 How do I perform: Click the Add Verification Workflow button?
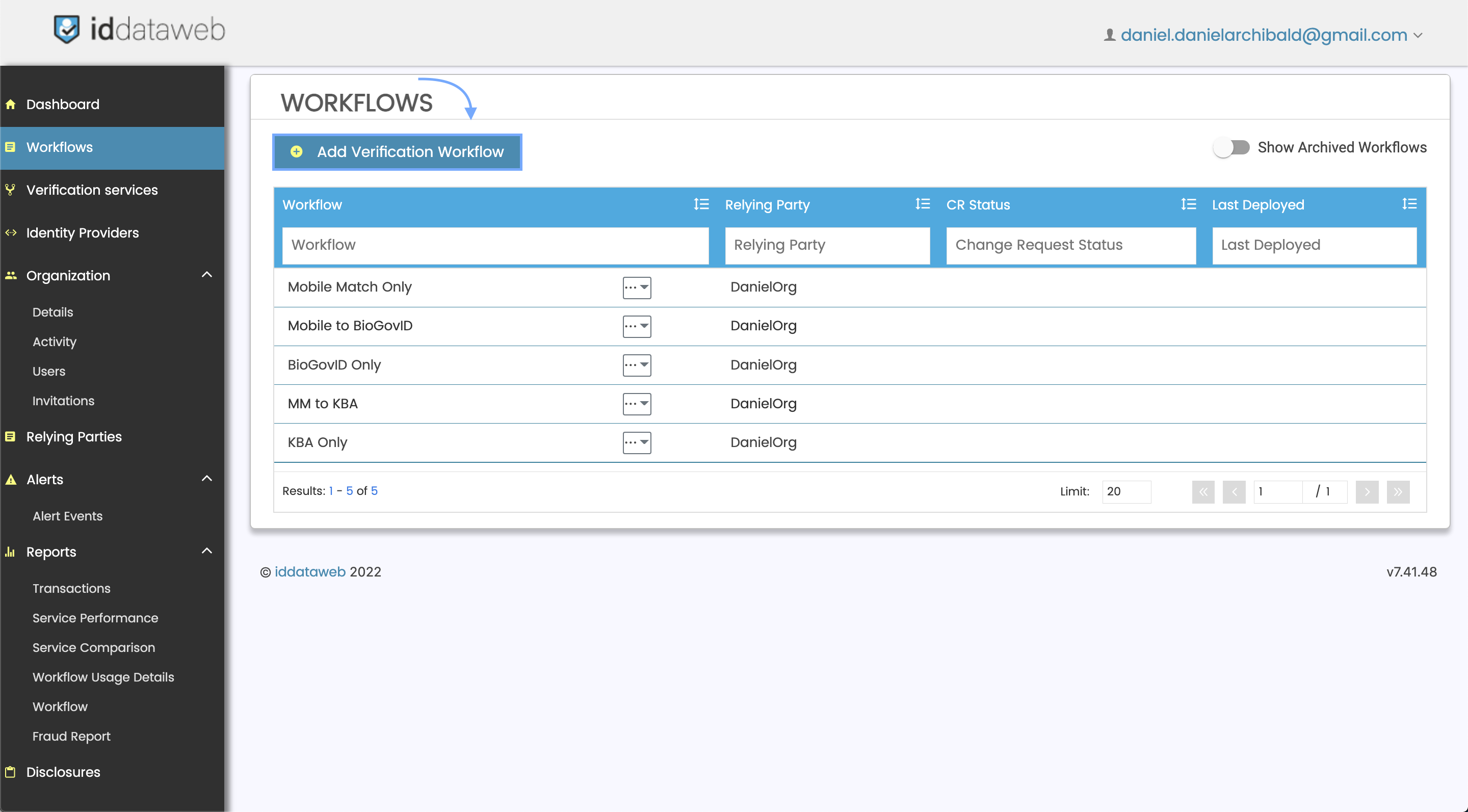tap(397, 151)
